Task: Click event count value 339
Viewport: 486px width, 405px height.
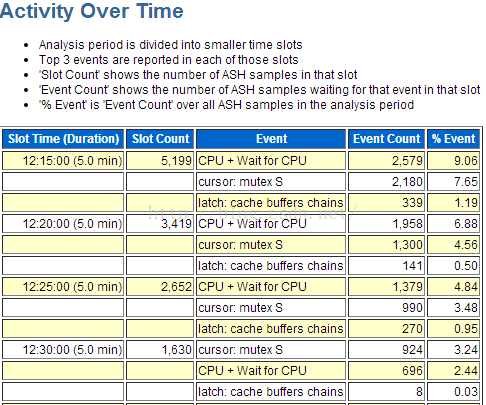Action: pos(412,203)
